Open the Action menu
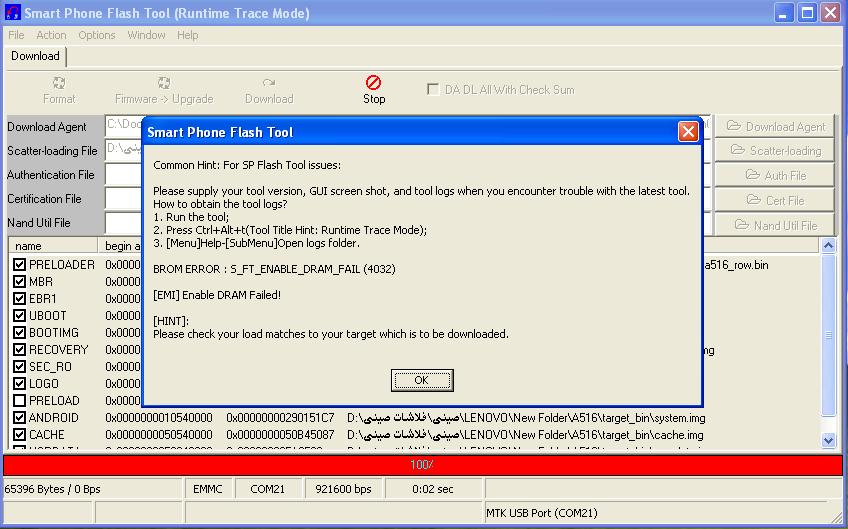 point(51,35)
